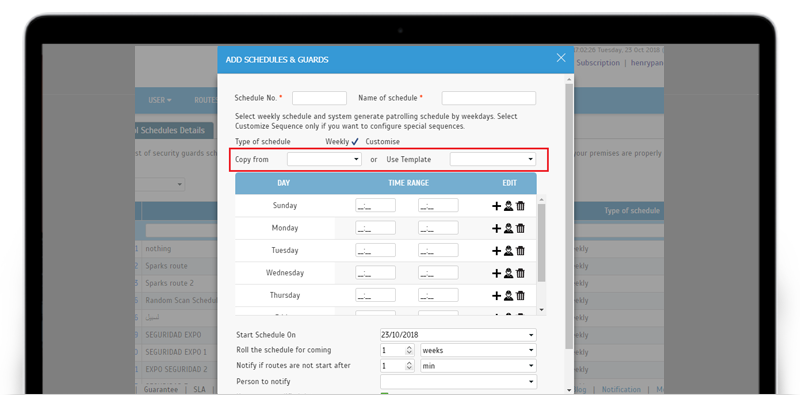Click the 'nothing' schedule row in the background
The image size is (800, 395).
click(158, 249)
